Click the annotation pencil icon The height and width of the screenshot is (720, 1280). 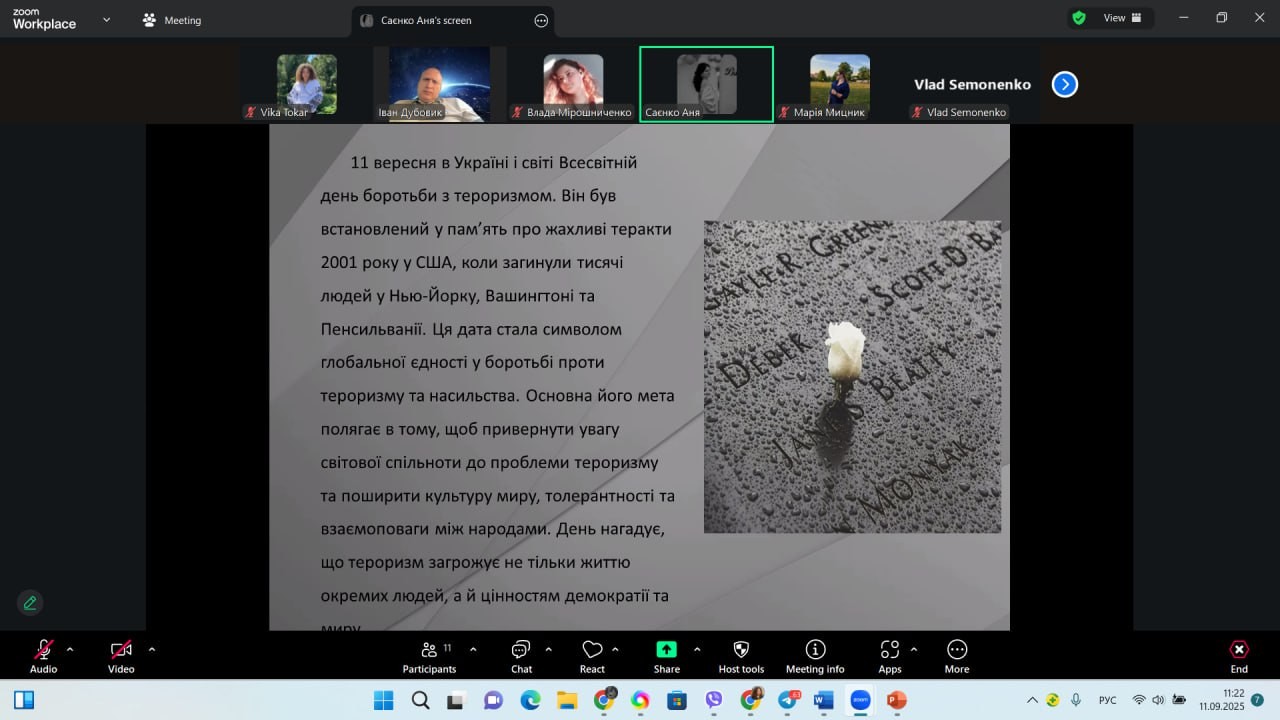coord(30,603)
